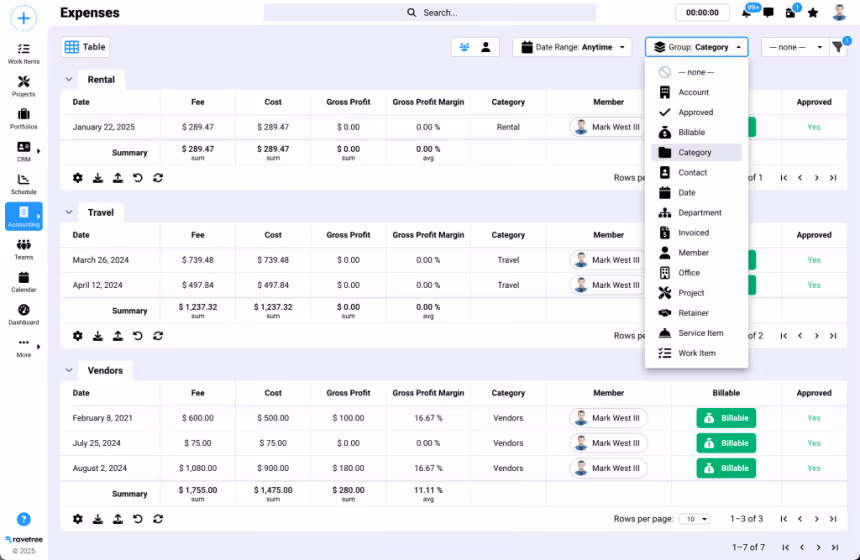Close the Group: Category dropdown
This screenshot has width=860, height=560.
697,47
